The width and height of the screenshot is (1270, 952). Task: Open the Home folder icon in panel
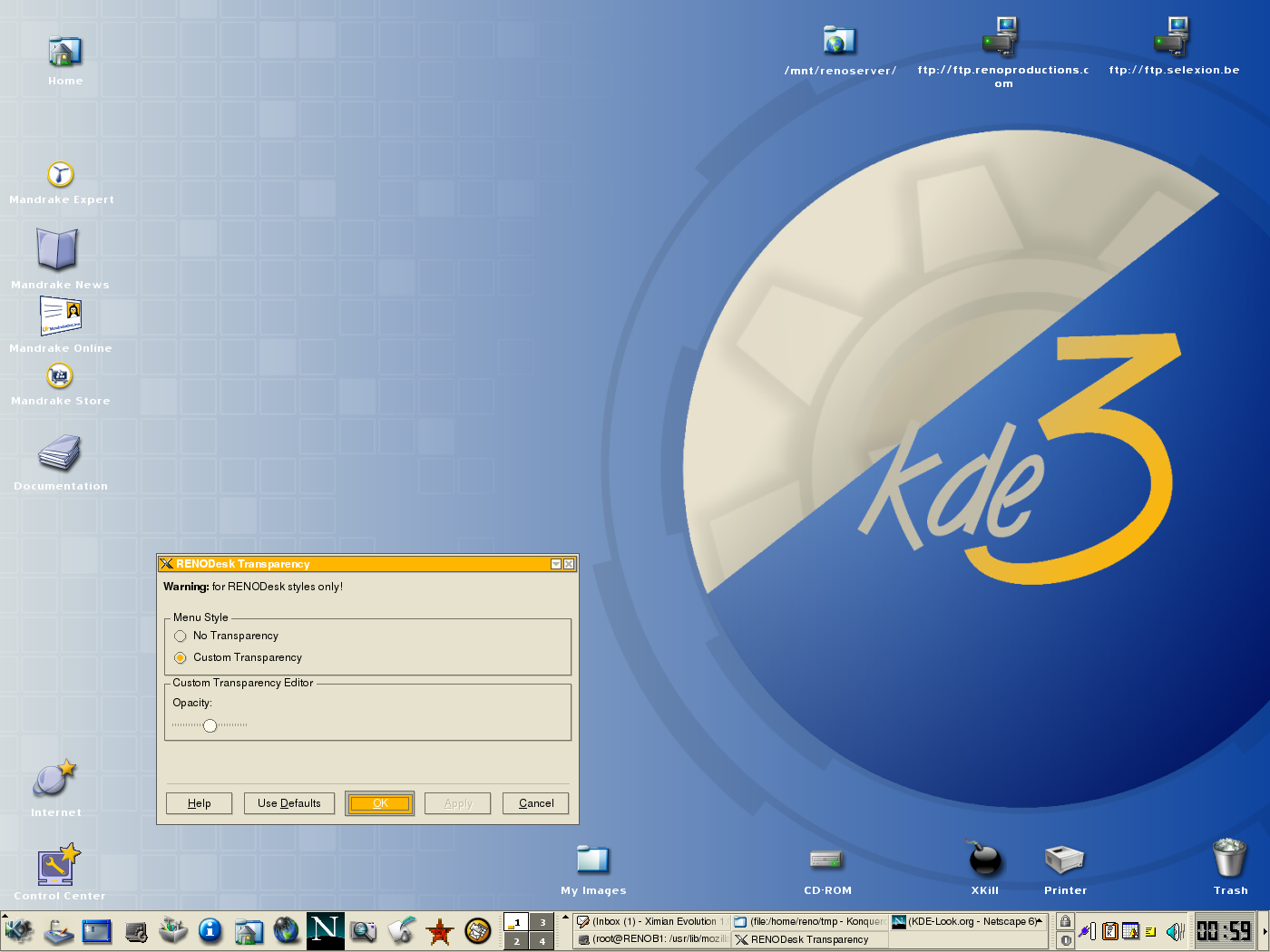click(249, 931)
